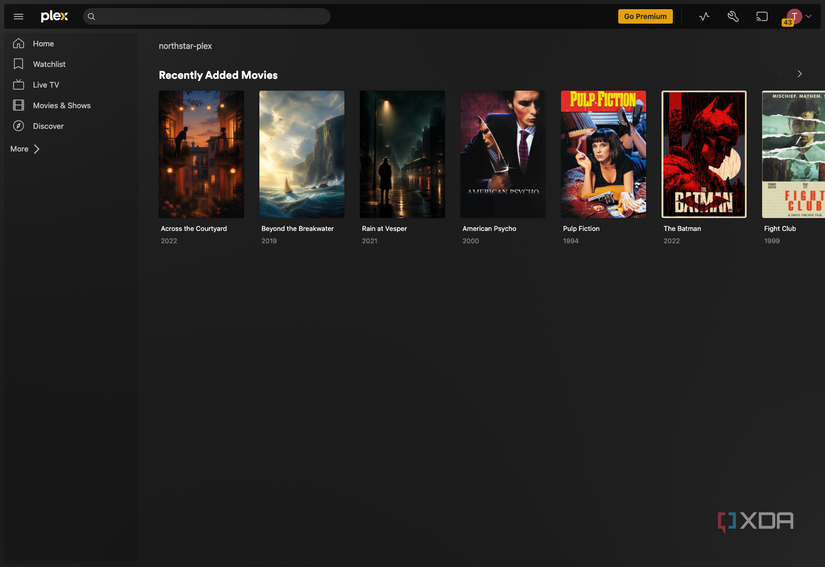
Task: Click the Watchlist bookmark icon
Action: (x=18, y=64)
